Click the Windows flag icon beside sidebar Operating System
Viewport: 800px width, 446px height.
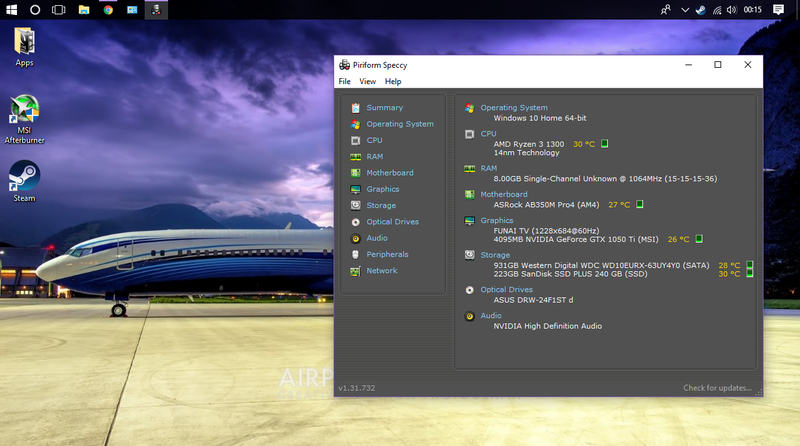pyautogui.click(x=356, y=124)
